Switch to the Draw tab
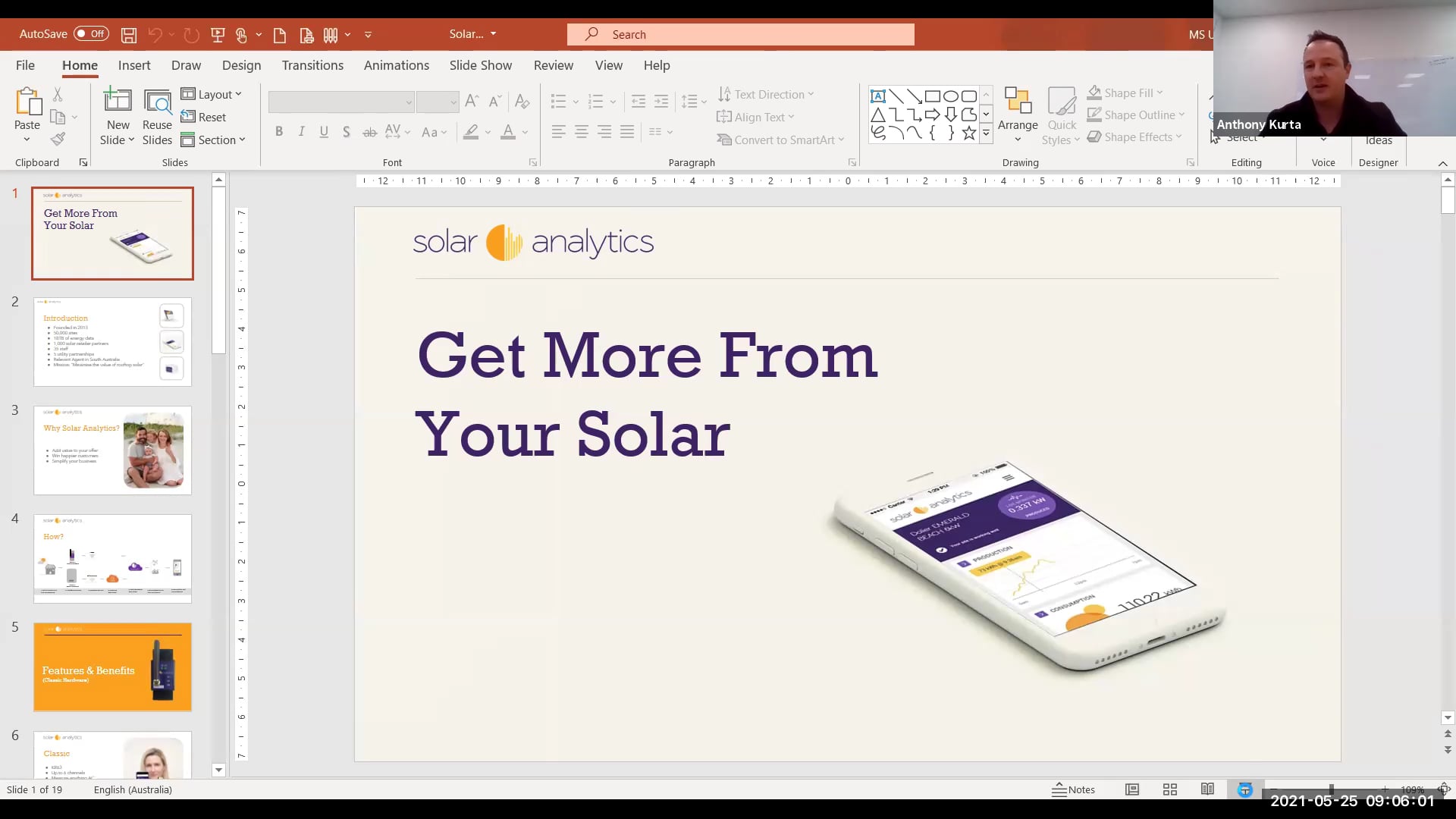The width and height of the screenshot is (1456, 819). [186, 65]
